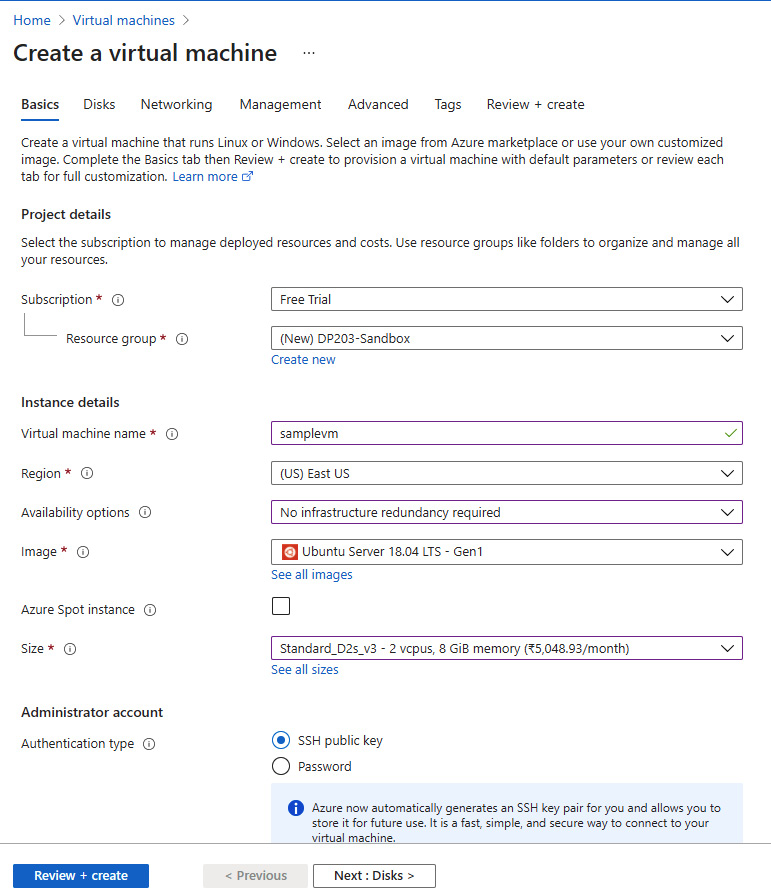The image size is (771, 896).
Task: Open the Tags tab
Action: pos(448,105)
